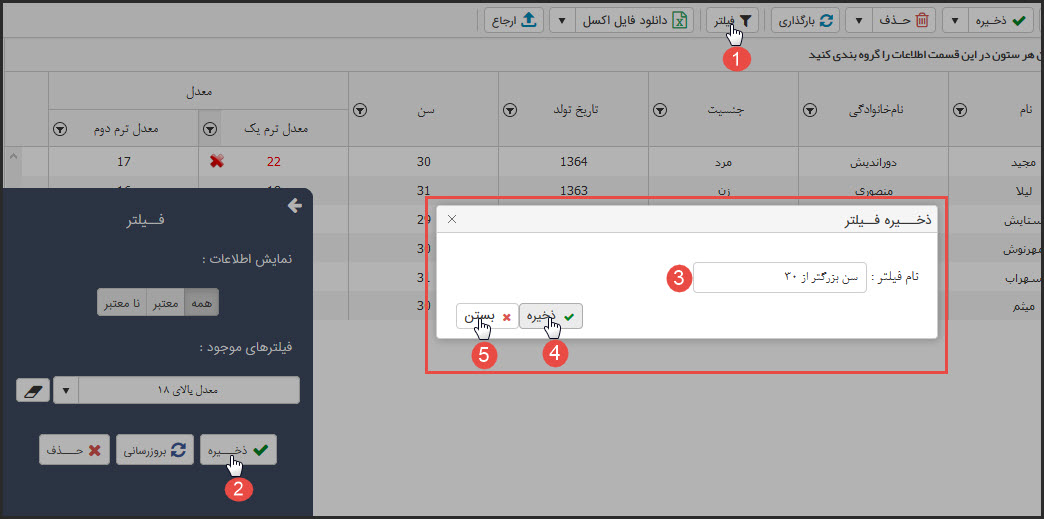The height and width of the screenshot is (519, 1044).
Task: Open the filter menu on تاریخ تولد column
Action: [x=510, y=110]
